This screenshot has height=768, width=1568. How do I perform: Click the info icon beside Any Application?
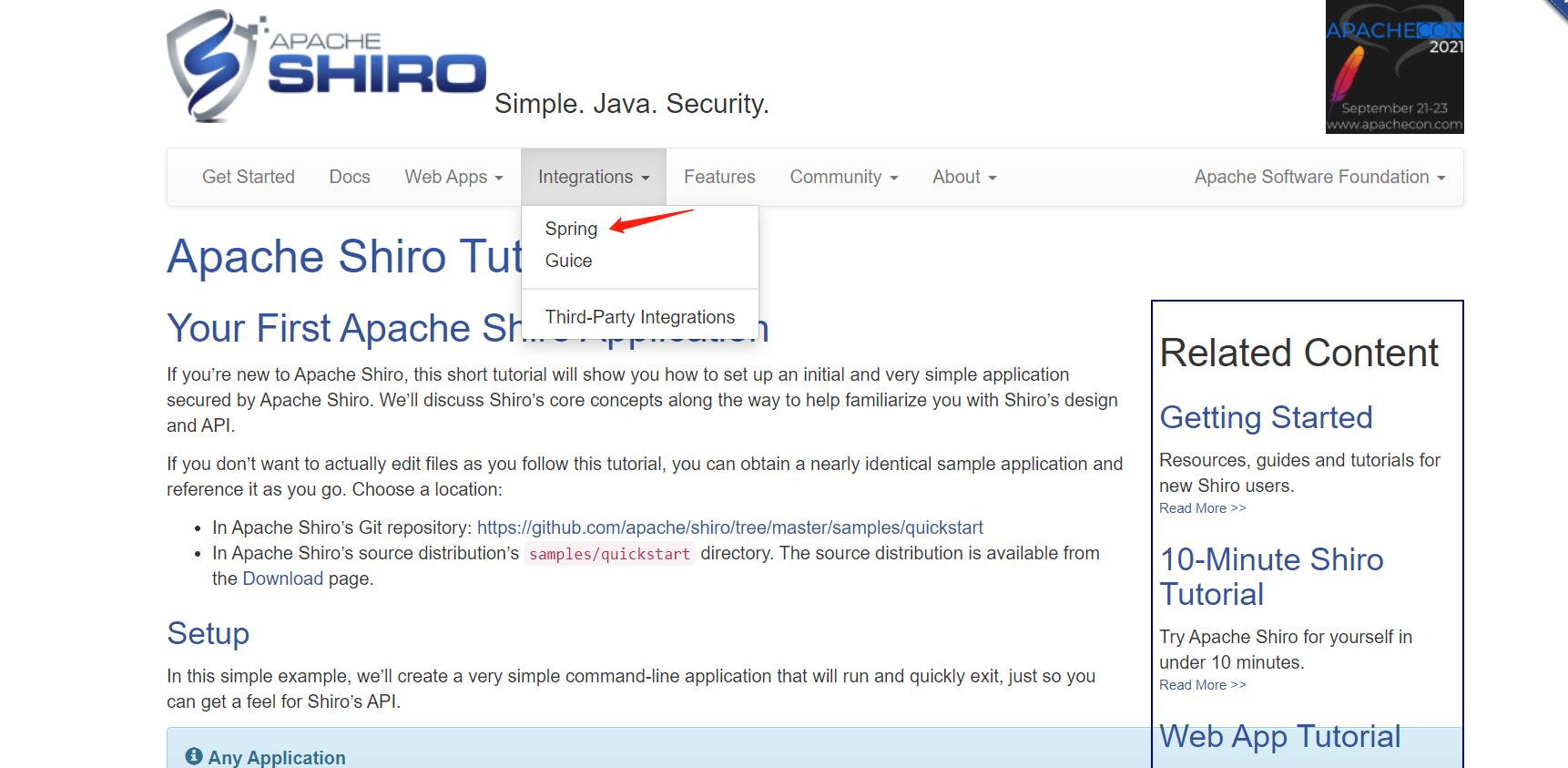coord(193,756)
